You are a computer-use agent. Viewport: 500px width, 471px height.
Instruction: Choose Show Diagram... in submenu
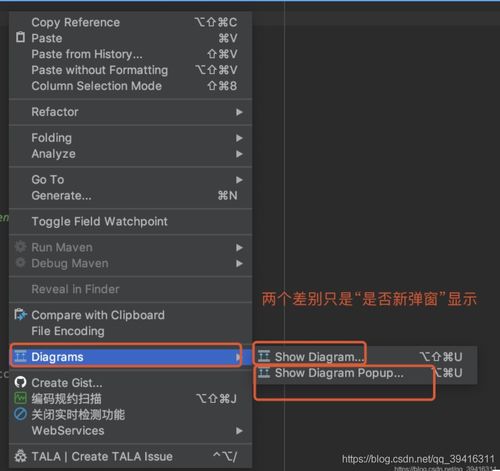(365, 357)
